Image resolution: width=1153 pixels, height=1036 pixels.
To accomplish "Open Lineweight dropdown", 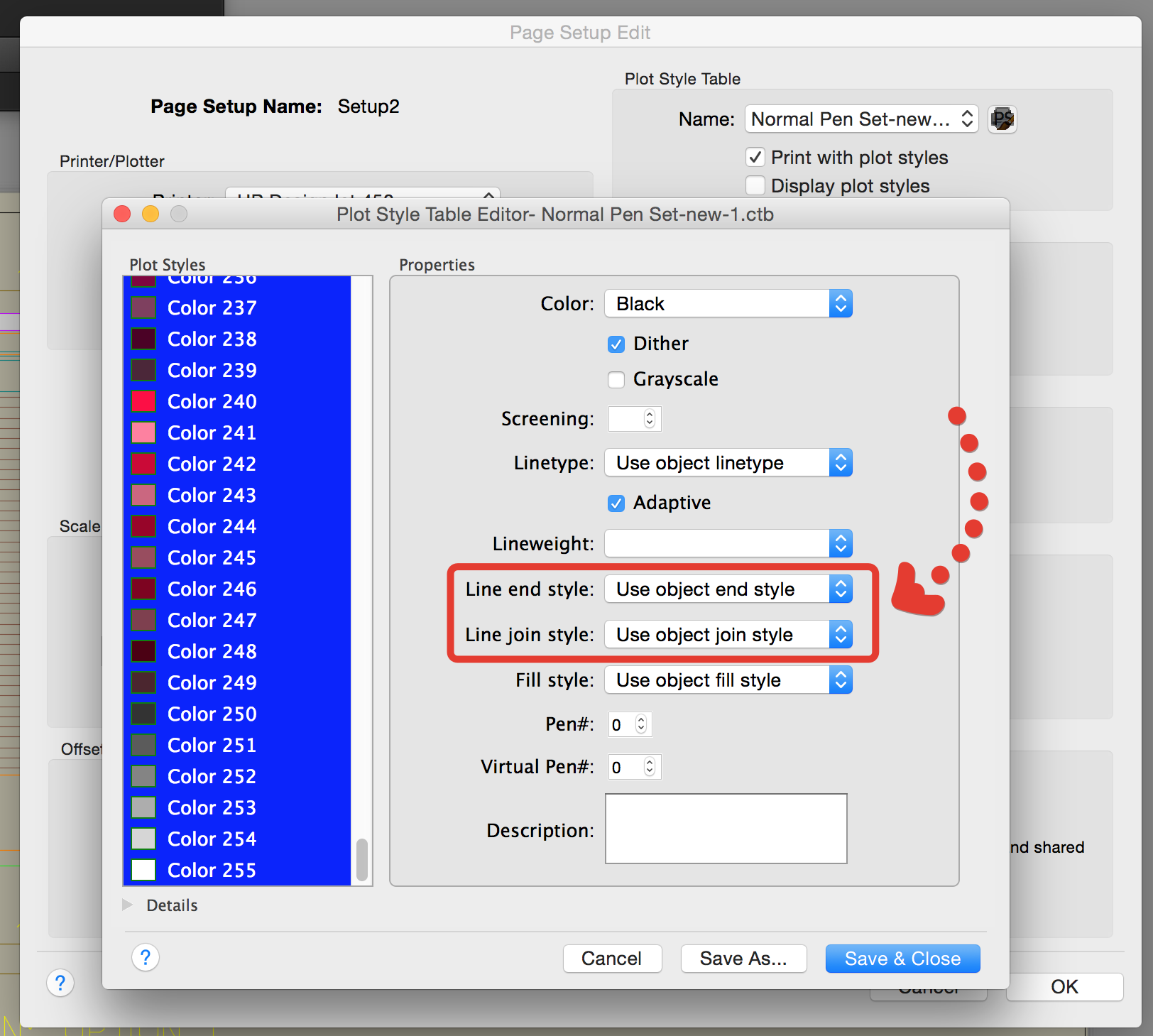I will 728,544.
